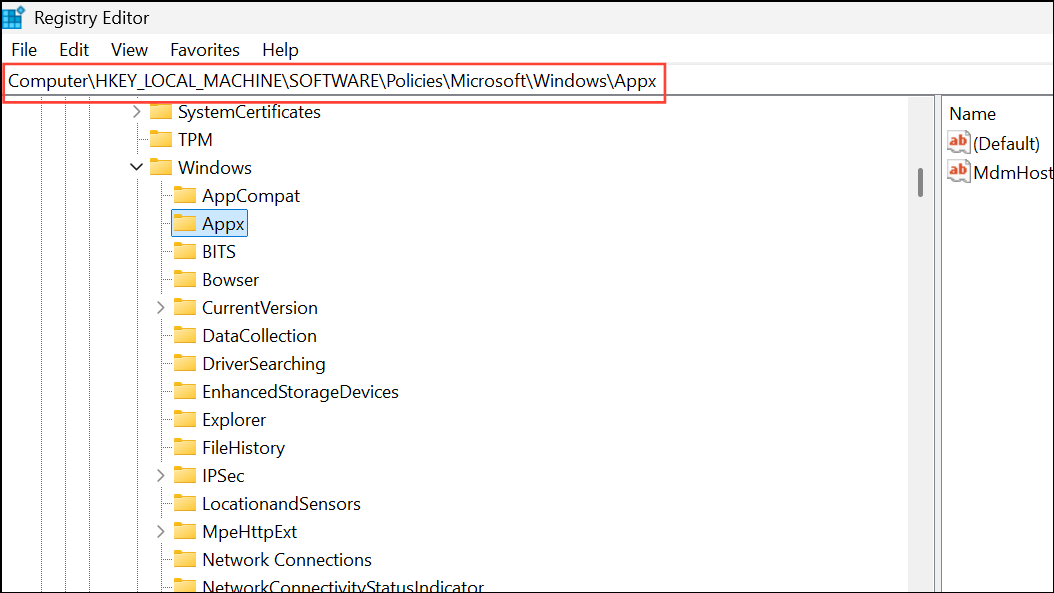
Task: Select the Explorer key label
Action: click(x=234, y=420)
